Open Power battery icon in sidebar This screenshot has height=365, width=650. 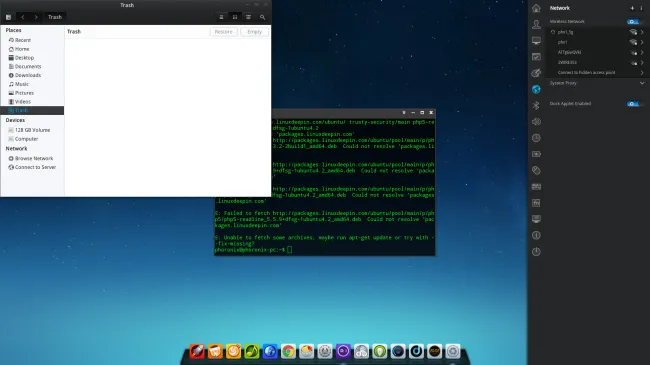point(536,154)
